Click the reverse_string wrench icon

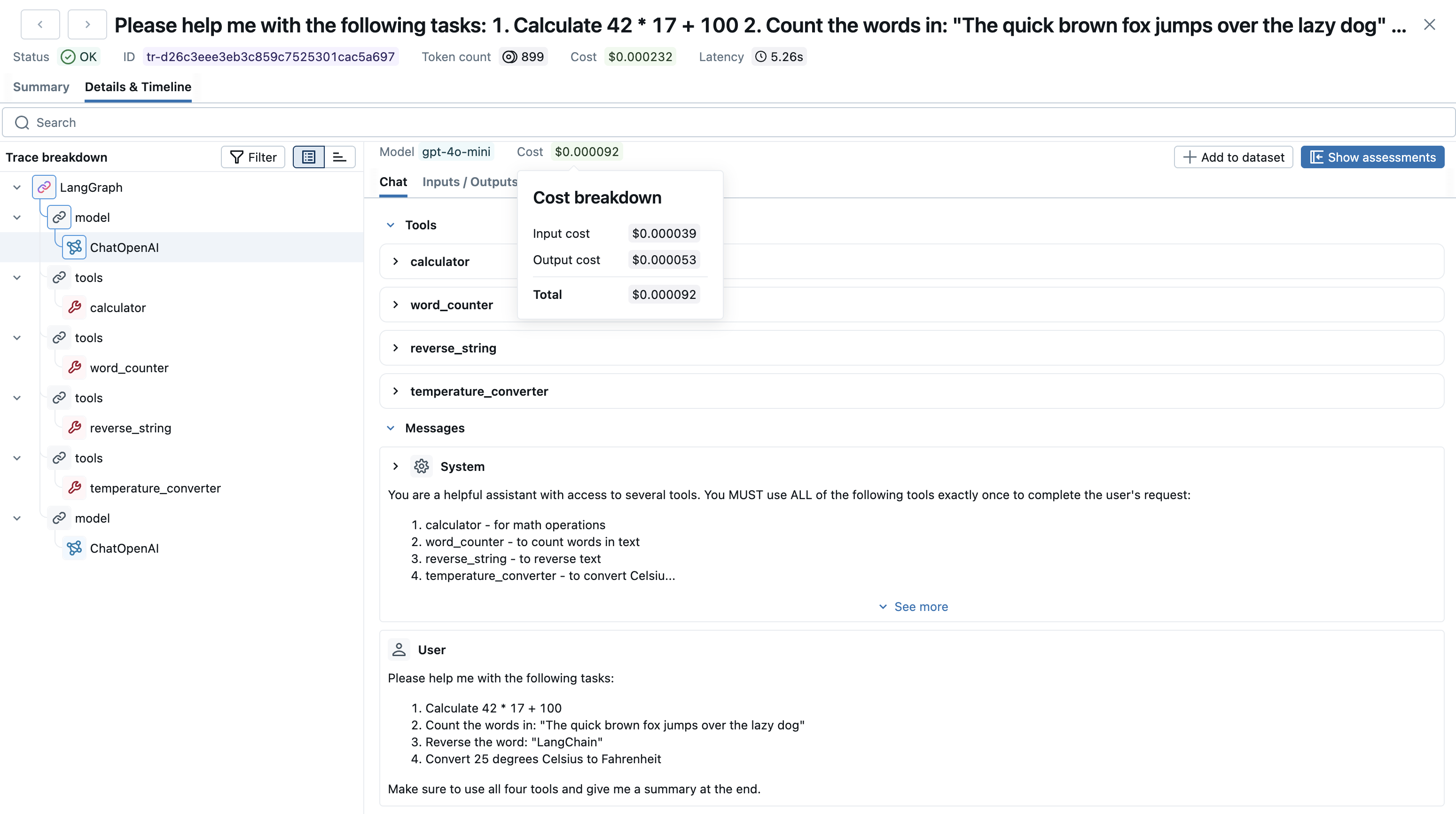point(74,428)
